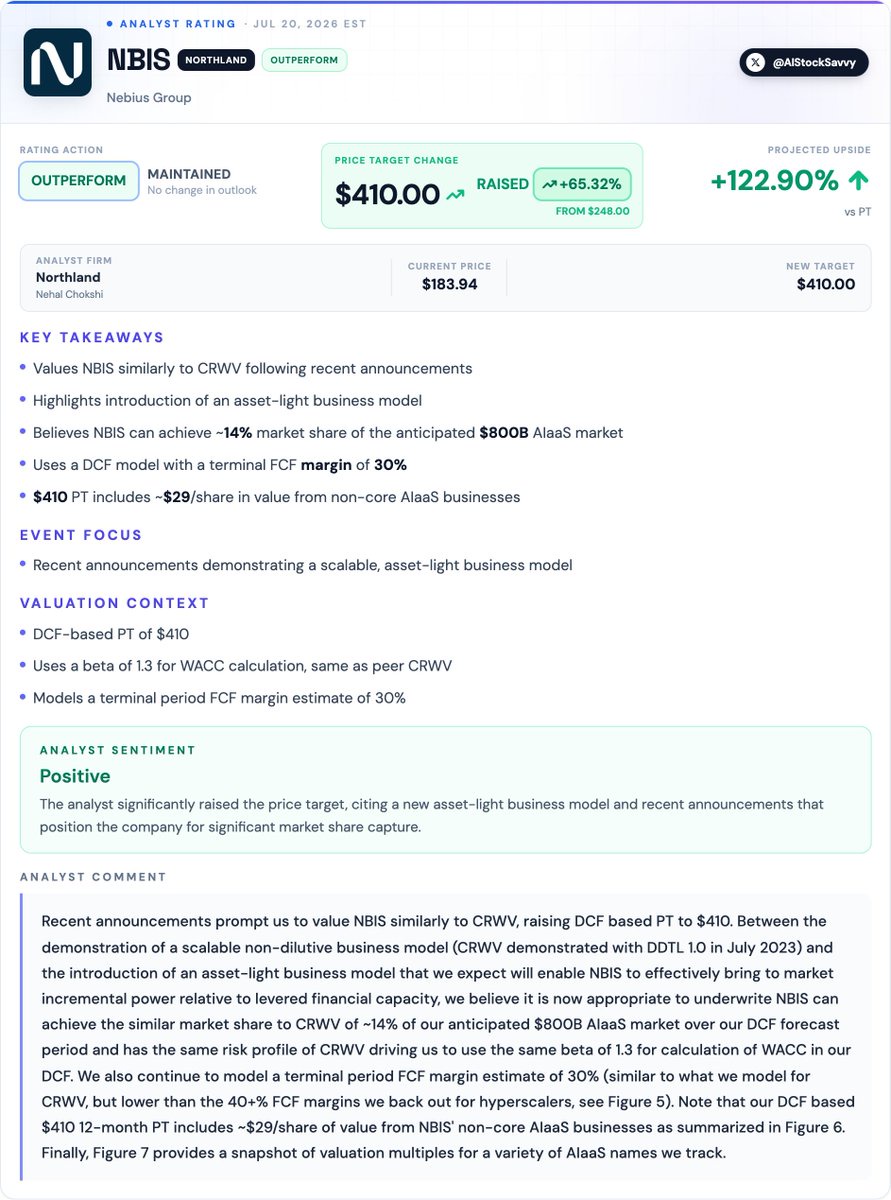Click the Event Focus section heading
This screenshot has height=1200, width=891.
point(81,535)
